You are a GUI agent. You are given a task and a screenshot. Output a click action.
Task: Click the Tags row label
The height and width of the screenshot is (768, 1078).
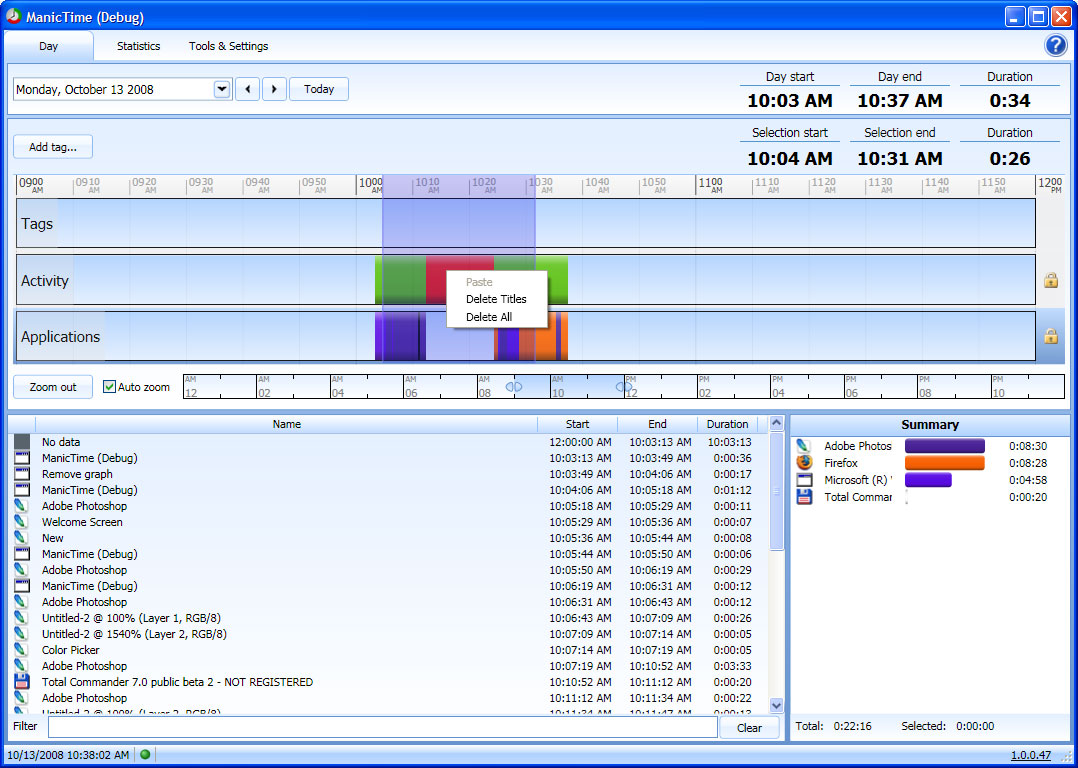click(37, 223)
